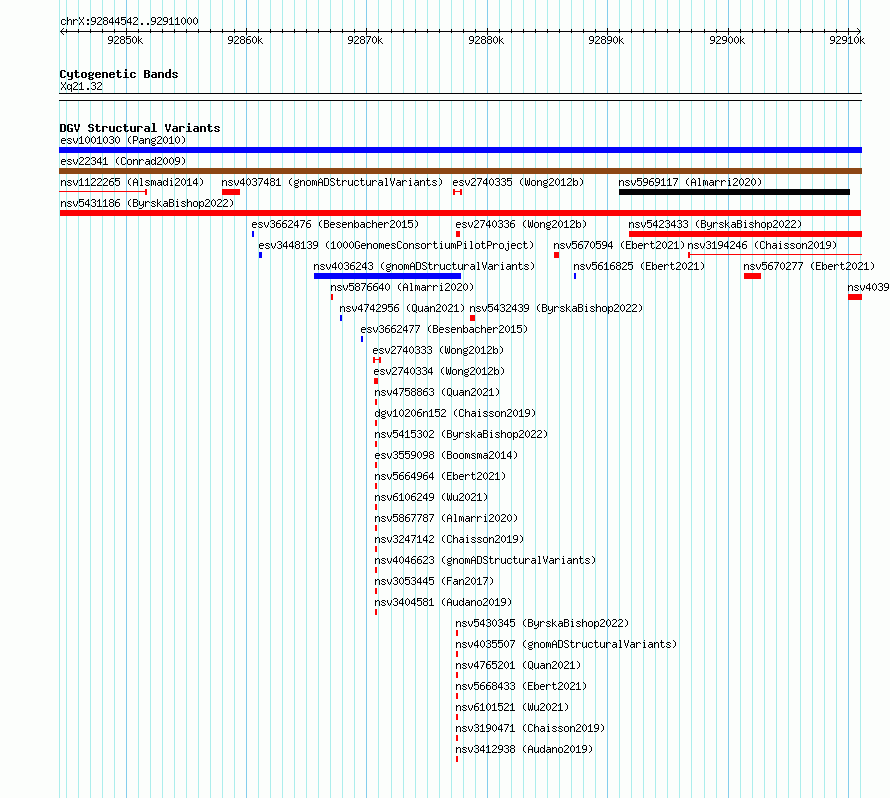Click the brown esv22341 (Conrad2009) variant bar
The width and height of the screenshot is (890, 798).
460,171
